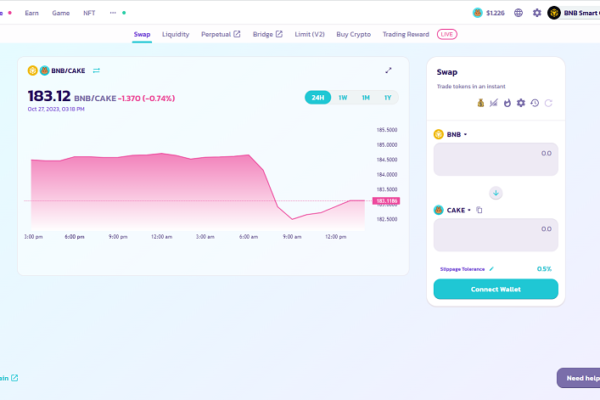The image size is (600, 400).
Task: Open the more menu ellipsis in top nav
Action: pyautogui.click(x=113, y=13)
